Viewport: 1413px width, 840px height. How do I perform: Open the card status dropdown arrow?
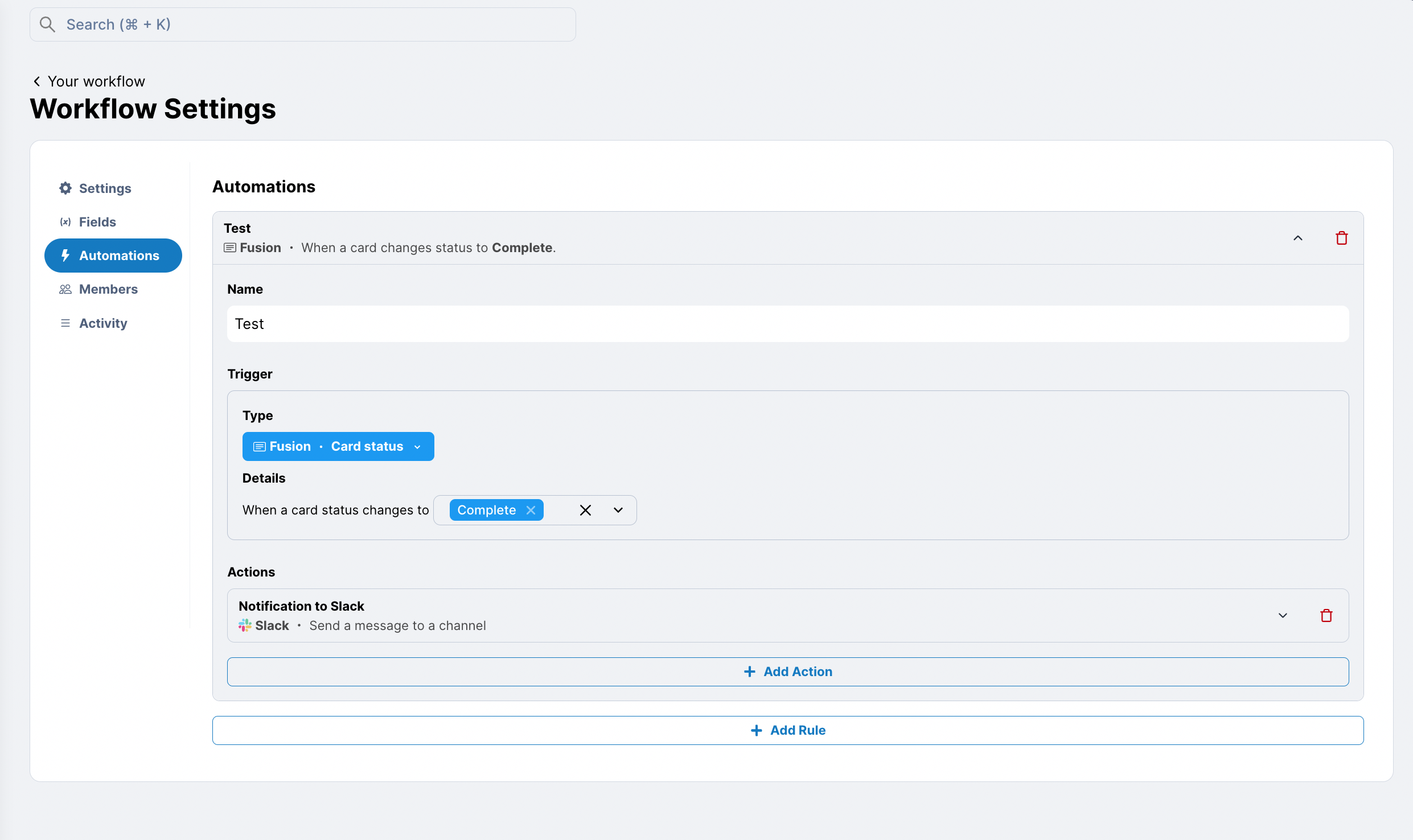(x=618, y=510)
